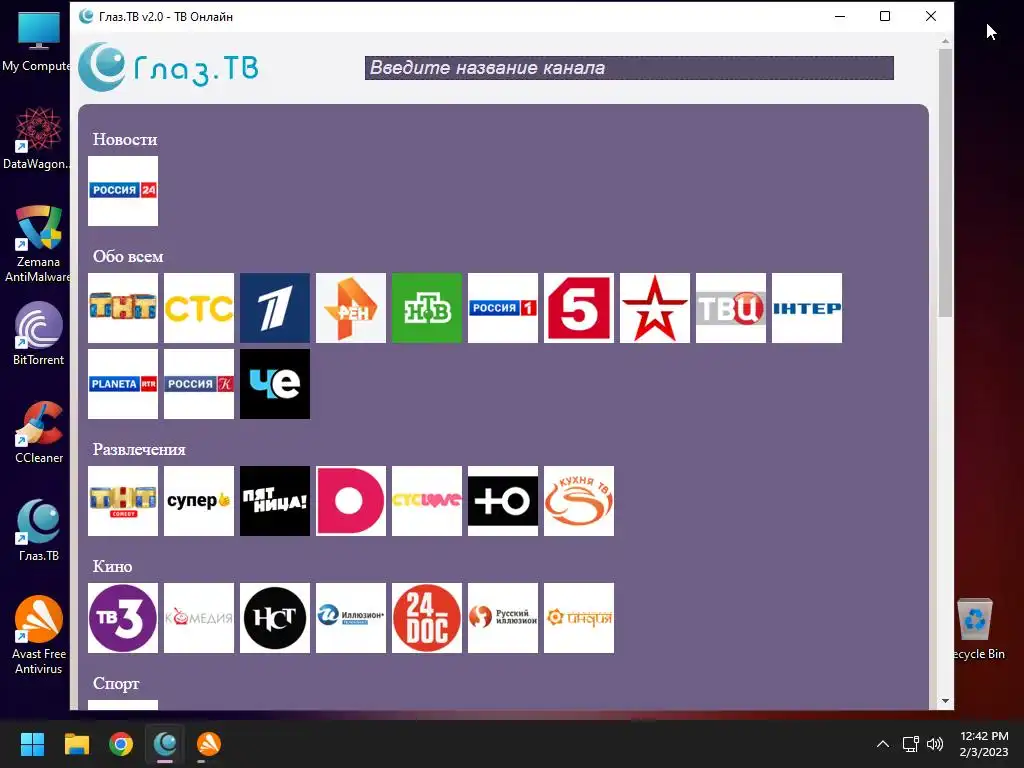Select the My Computer desktop icon
This screenshot has height=768, width=1024.
pyautogui.click(x=37, y=41)
